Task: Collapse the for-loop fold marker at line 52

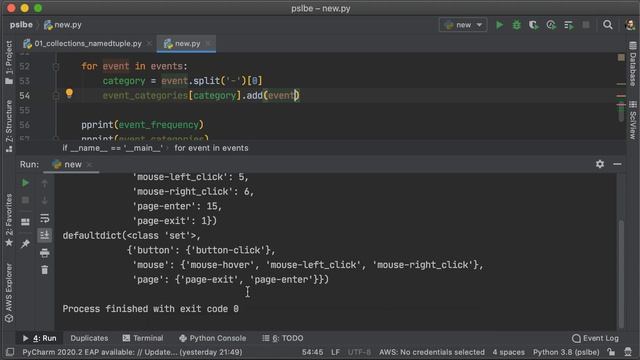Action: (x=56, y=66)
